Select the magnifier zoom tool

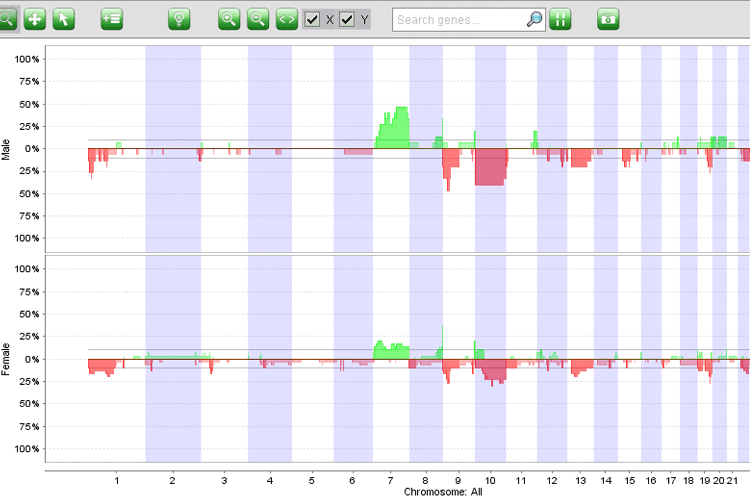8,19
